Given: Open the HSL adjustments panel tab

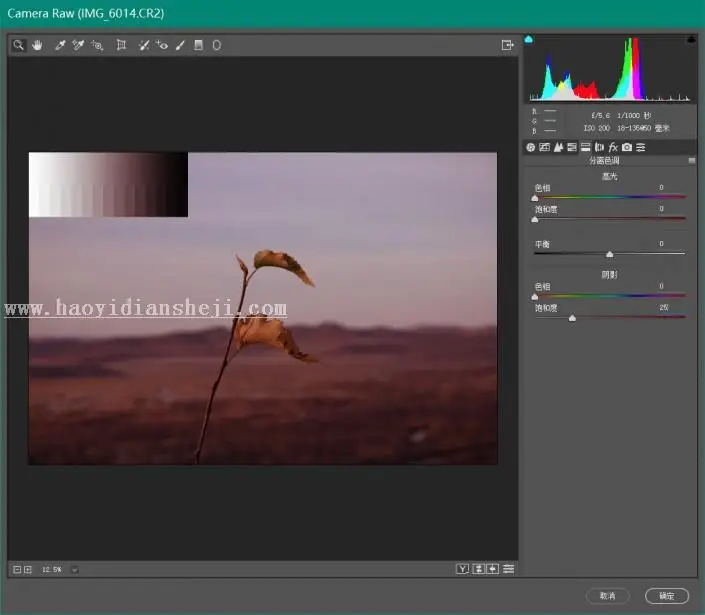Looking at the screenshot, I should 572,147.
